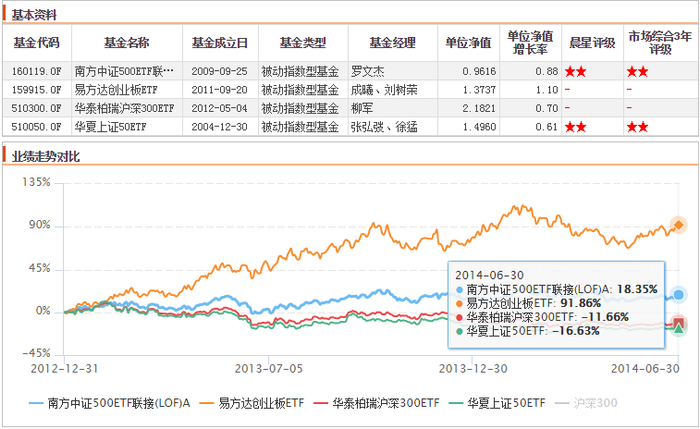This screenshot has width=700, height=429.
Task: Click the green triangle marker at chart end
Action: point(679,329)
